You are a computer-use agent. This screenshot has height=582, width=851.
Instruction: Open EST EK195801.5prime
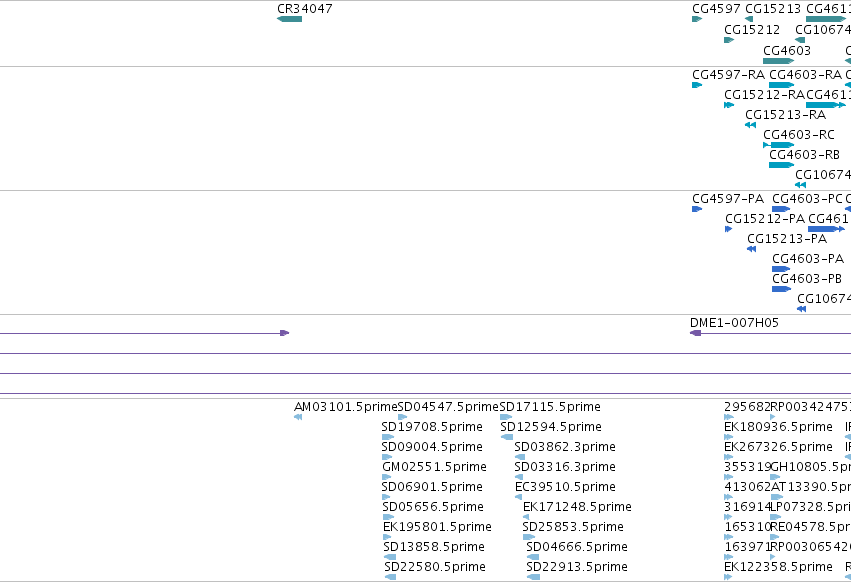387,537
